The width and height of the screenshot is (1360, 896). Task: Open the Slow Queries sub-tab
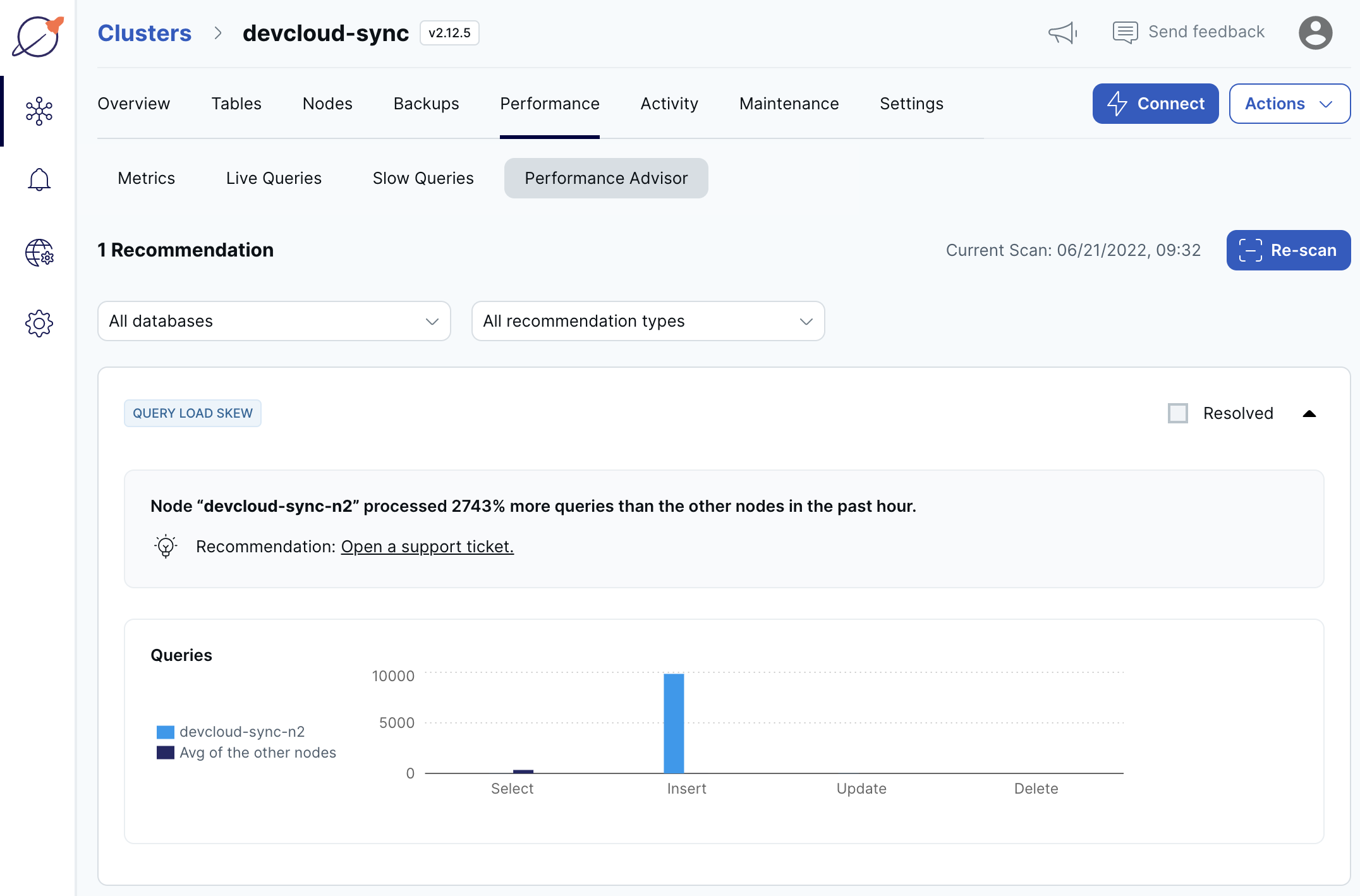[423, 178]
